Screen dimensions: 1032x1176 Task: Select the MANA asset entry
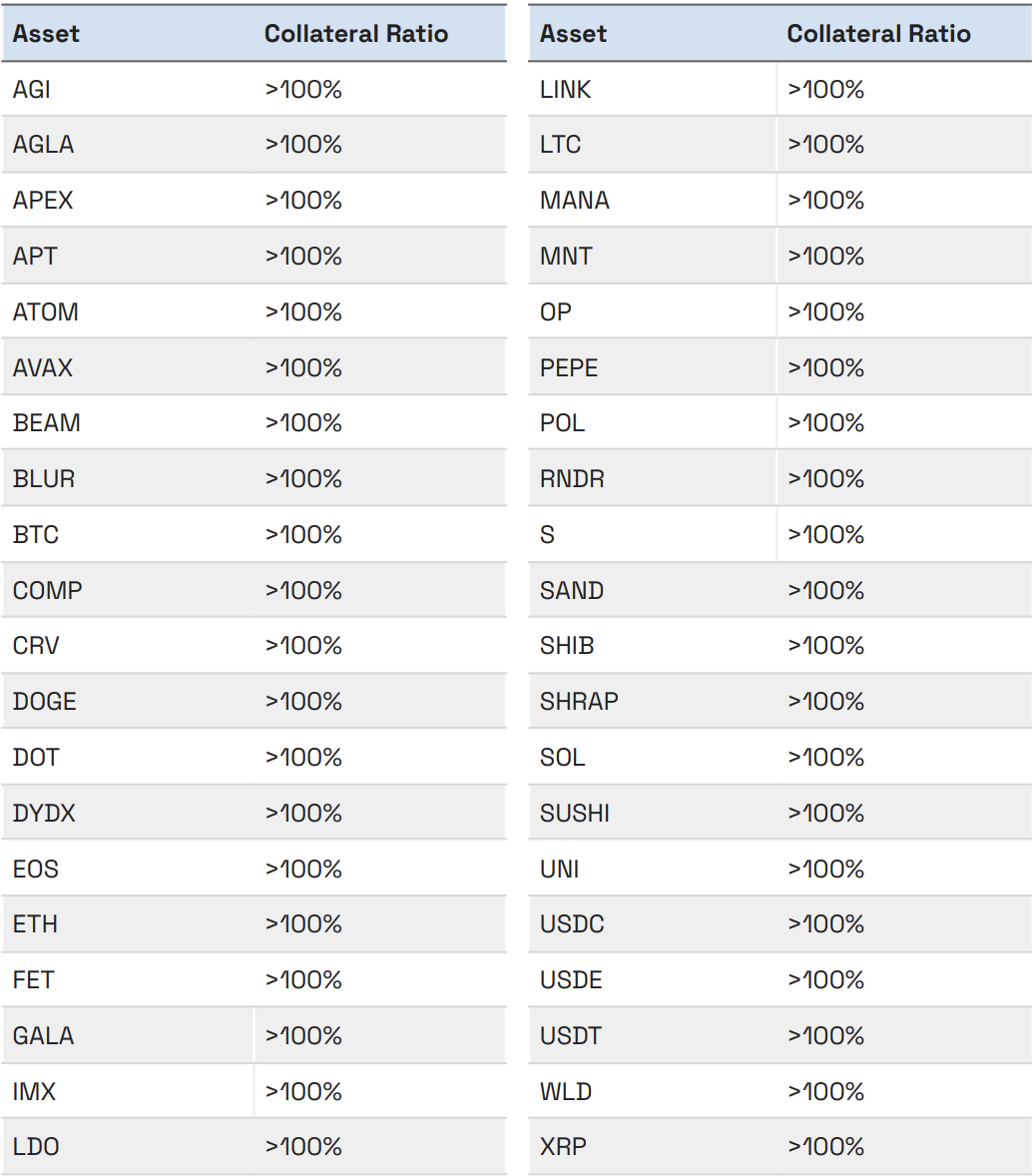[574, 201]
